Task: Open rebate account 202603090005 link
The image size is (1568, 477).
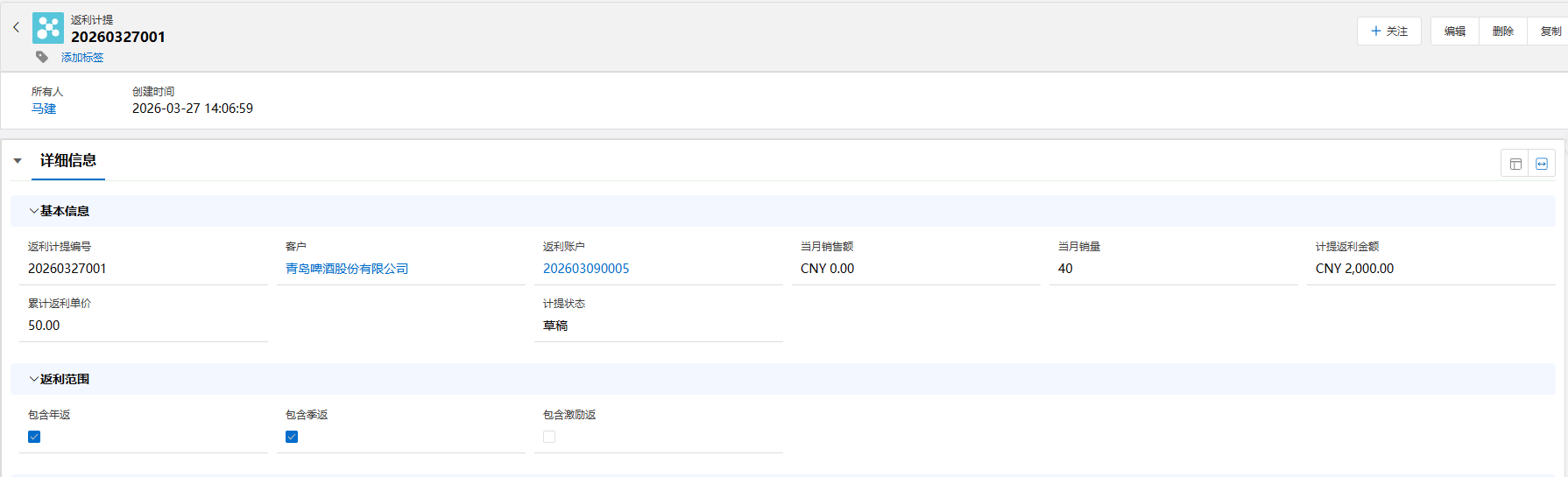Action: [586, 269]
